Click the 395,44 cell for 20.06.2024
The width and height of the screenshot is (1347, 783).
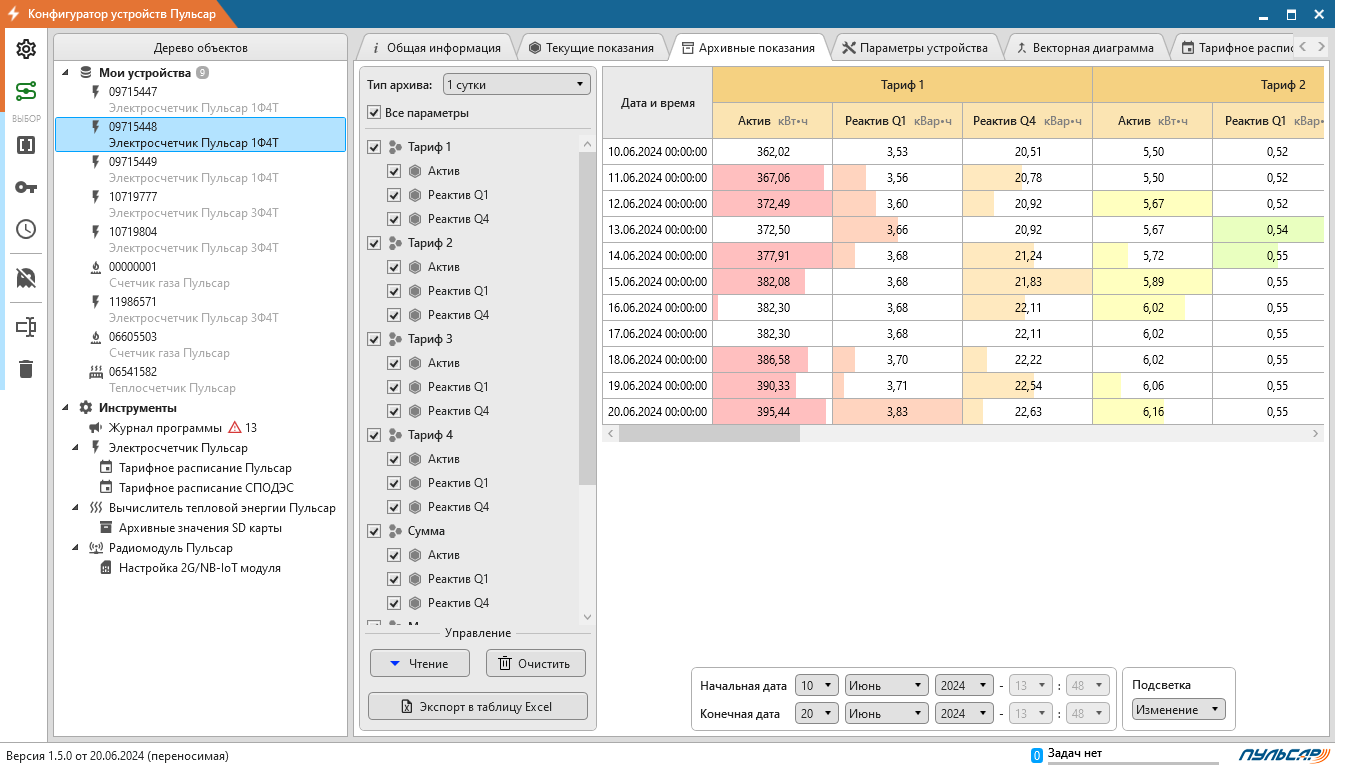(x=772, y=411)
